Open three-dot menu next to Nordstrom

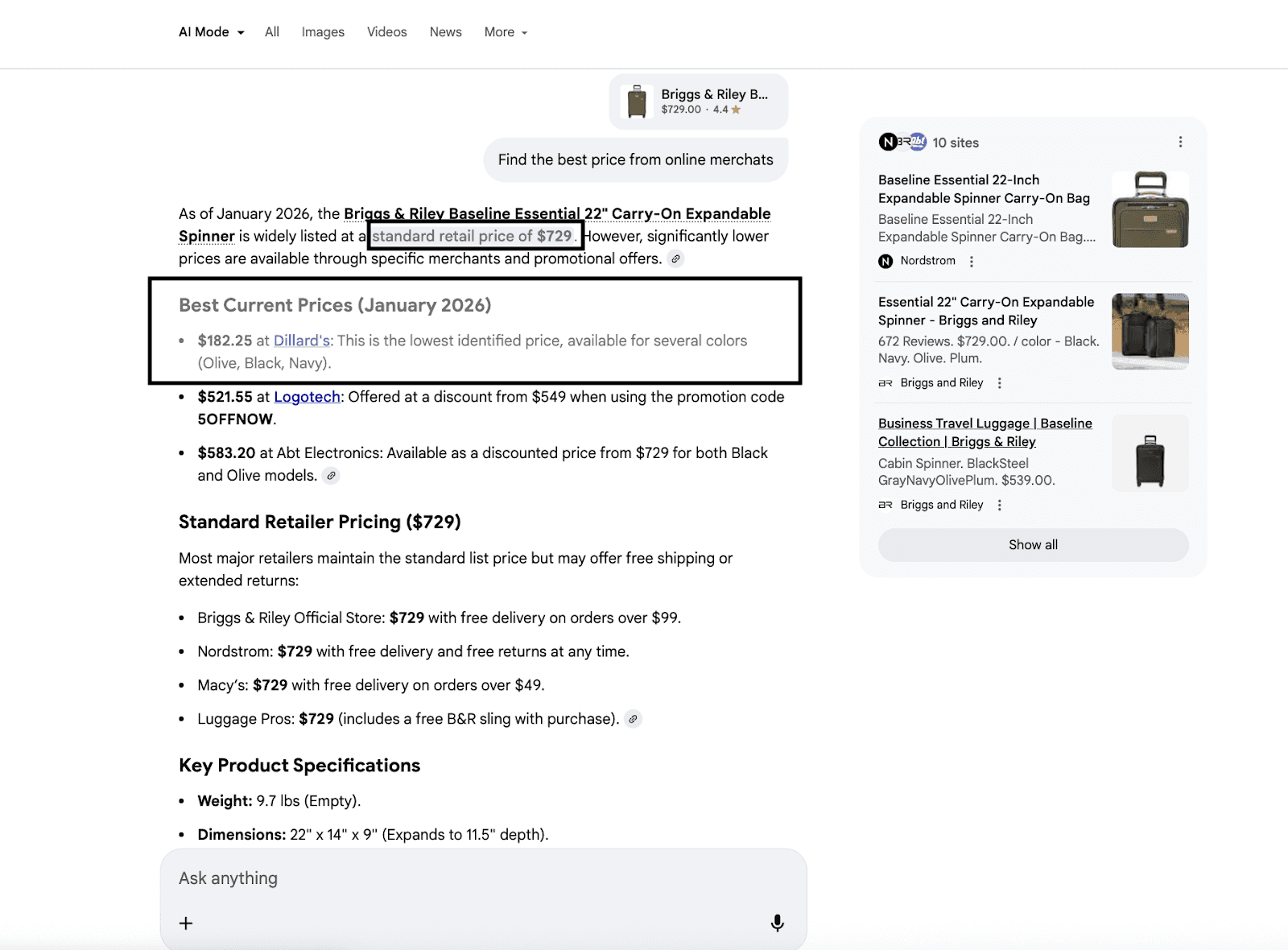(972, 262)
